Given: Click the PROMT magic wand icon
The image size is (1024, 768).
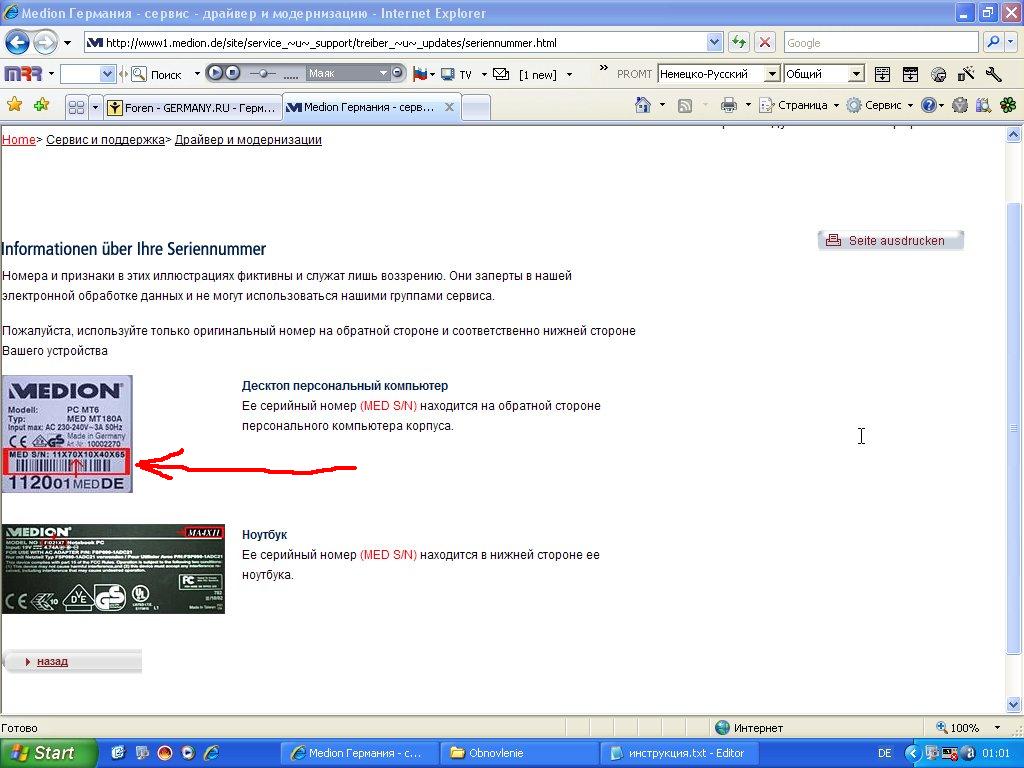Looking at the screenshot, I should click(x=966, y=74).
